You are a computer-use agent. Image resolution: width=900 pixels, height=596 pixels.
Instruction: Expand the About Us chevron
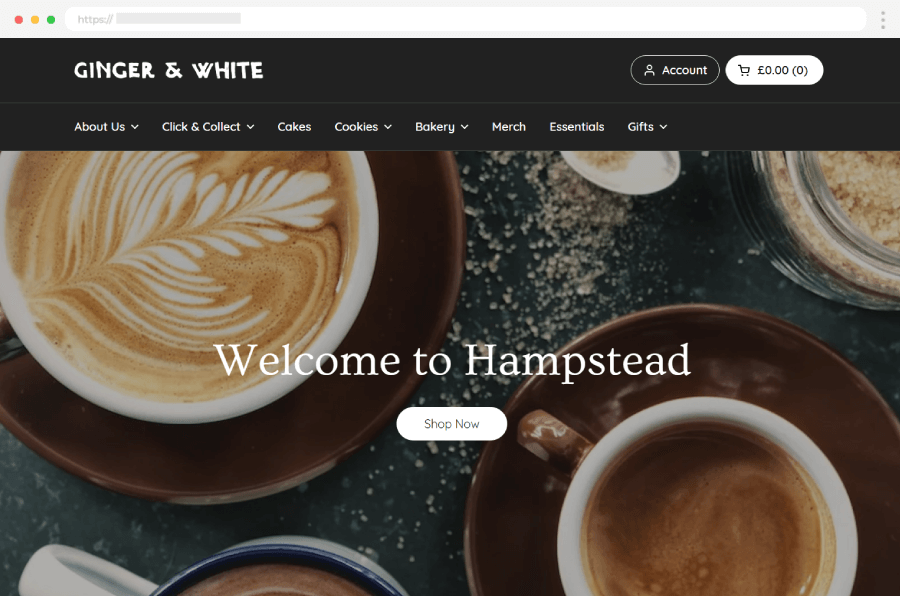[x=135, y=127]
